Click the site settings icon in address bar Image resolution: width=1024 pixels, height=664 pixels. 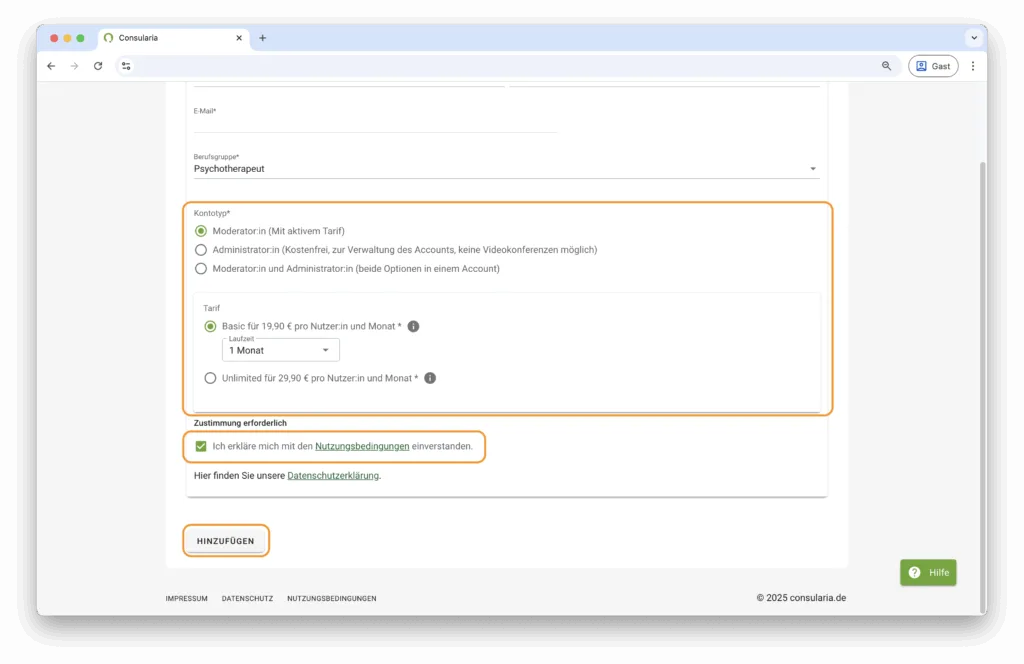pyautogui.click(x=126, y=66)
